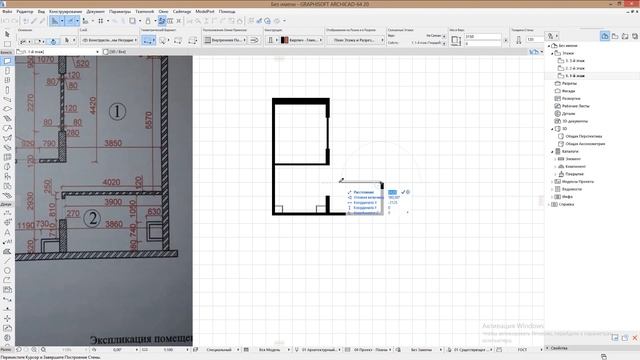Click the Redo icon in the toolbar
The image size is (640, 360).
(14, 21)
